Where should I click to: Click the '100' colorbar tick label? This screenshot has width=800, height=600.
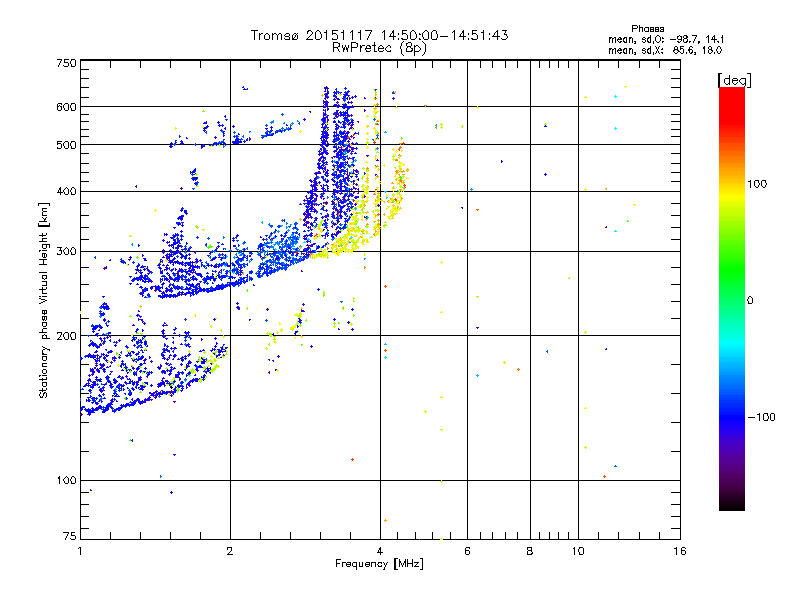coord(757,184)
